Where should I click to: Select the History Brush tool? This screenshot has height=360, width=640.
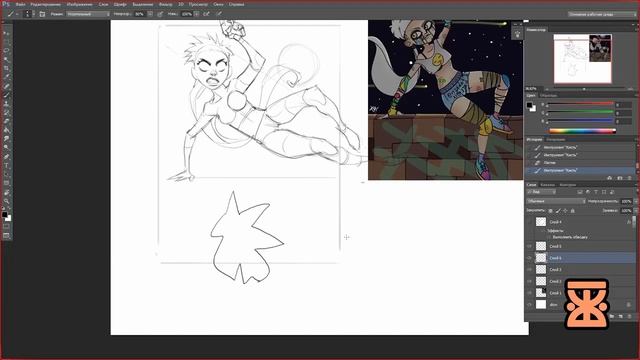pos(6,112)
